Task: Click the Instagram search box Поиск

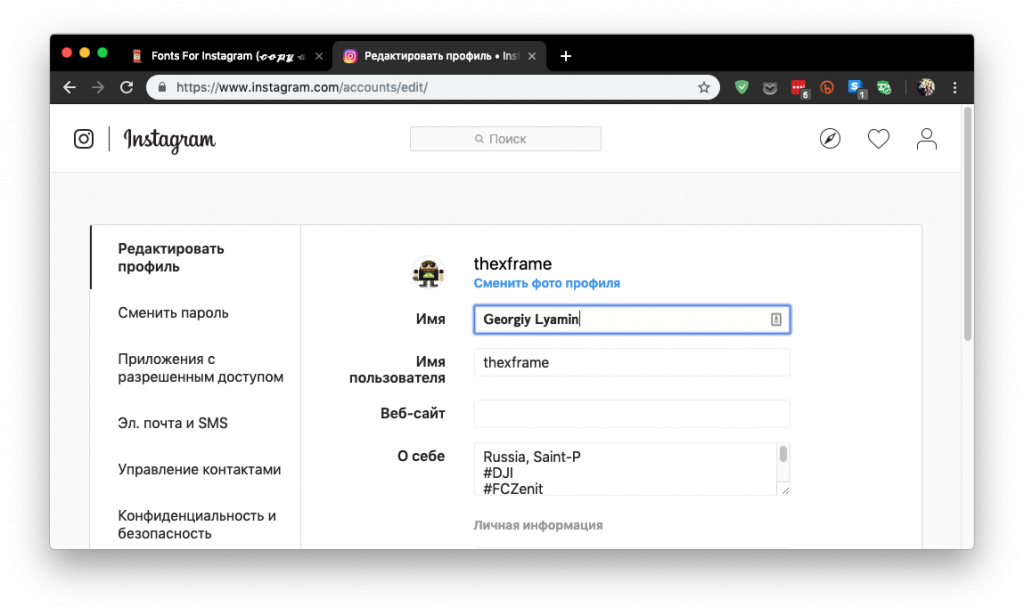Action: click(505, 139)
